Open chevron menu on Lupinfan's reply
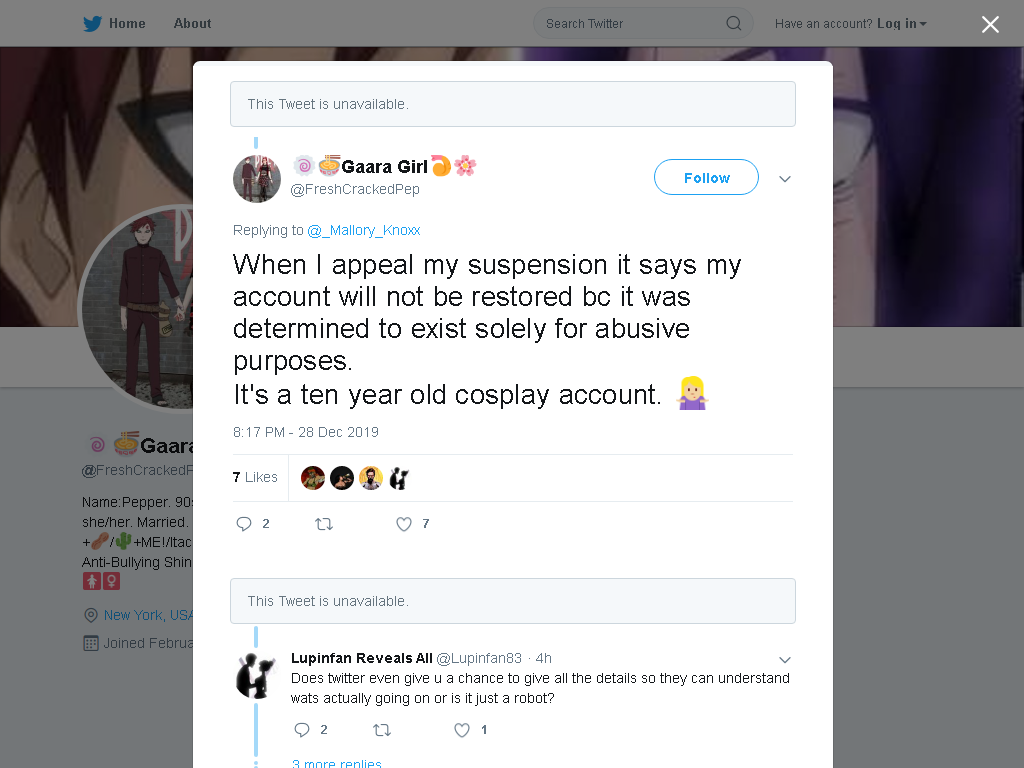The width and height of the screenshot is (1024, 768). coord(785,660)
